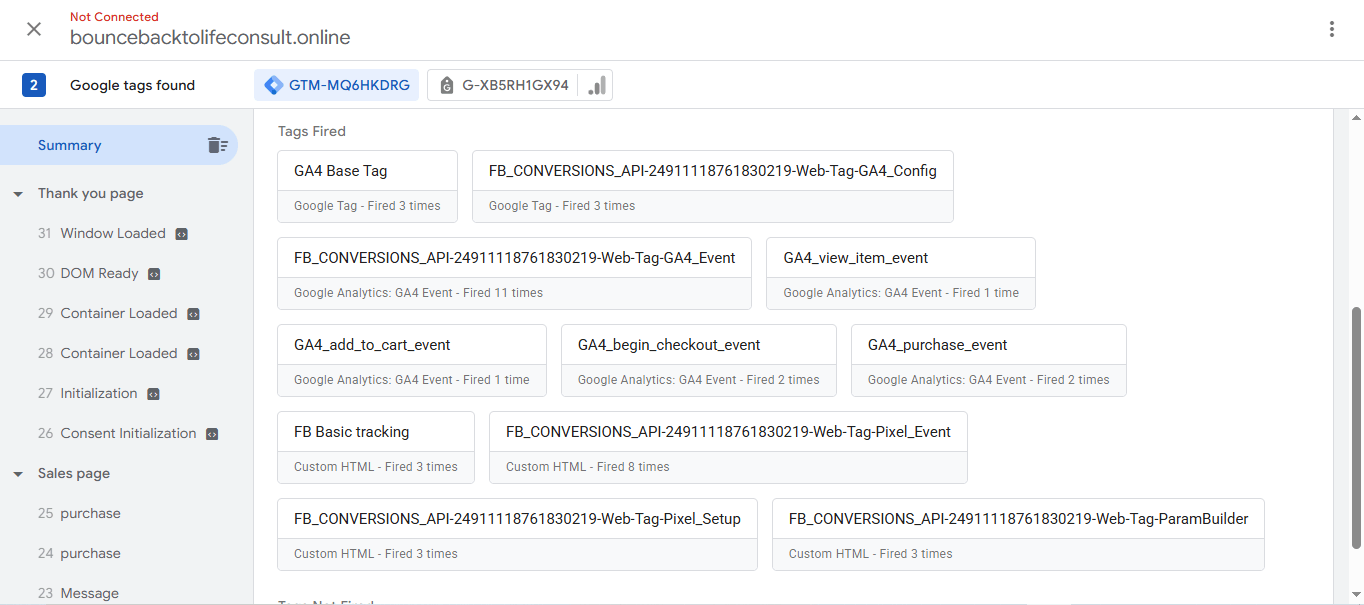Image resolution: width=1364 pixels, height=605 pixels.
Task: Open the three-dot more options menu
Action: click(x=1332, y=29)
